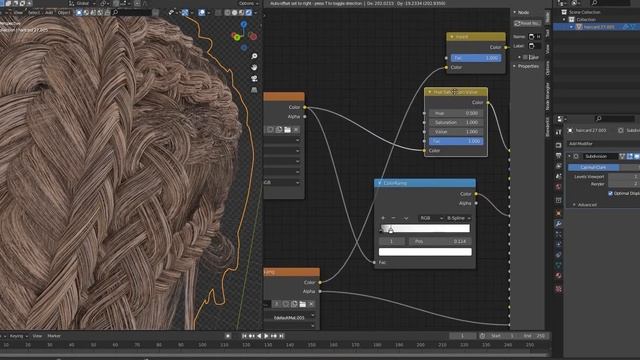Open ColorRamp tools chevron menu

(x=406, y=218)
